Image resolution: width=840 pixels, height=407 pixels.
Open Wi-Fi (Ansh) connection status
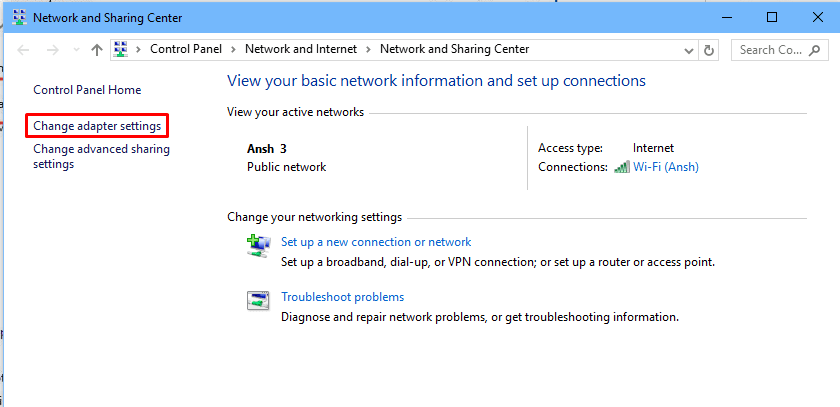tap(666, 167)
